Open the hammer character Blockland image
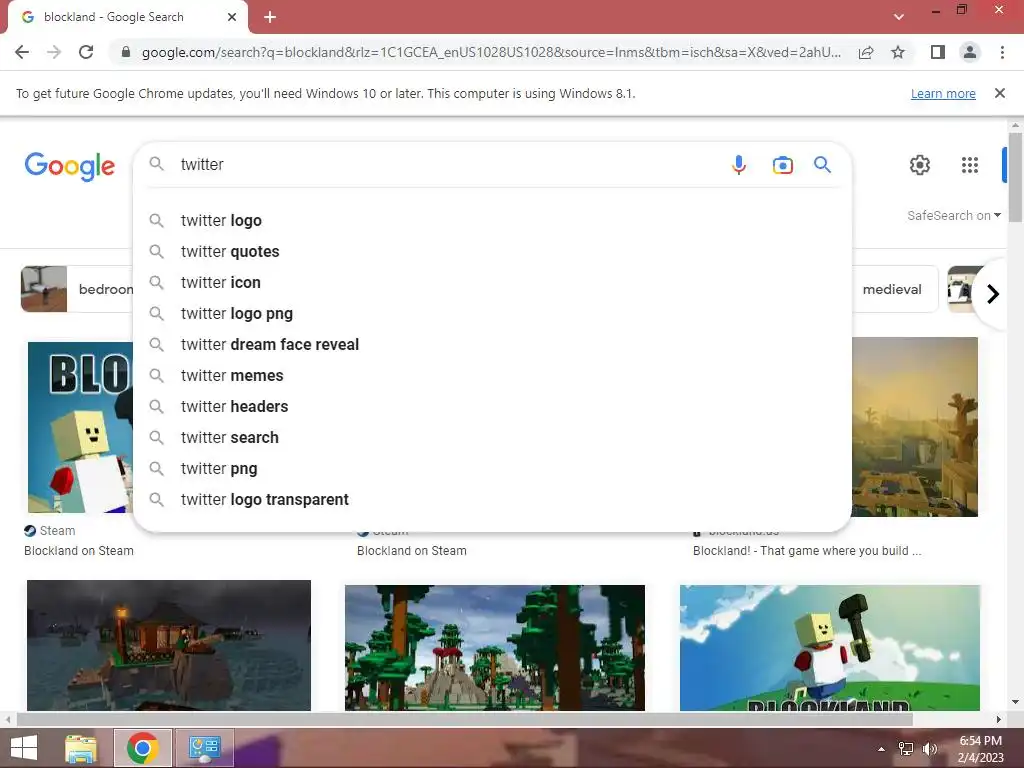 (x=829, y=648)
